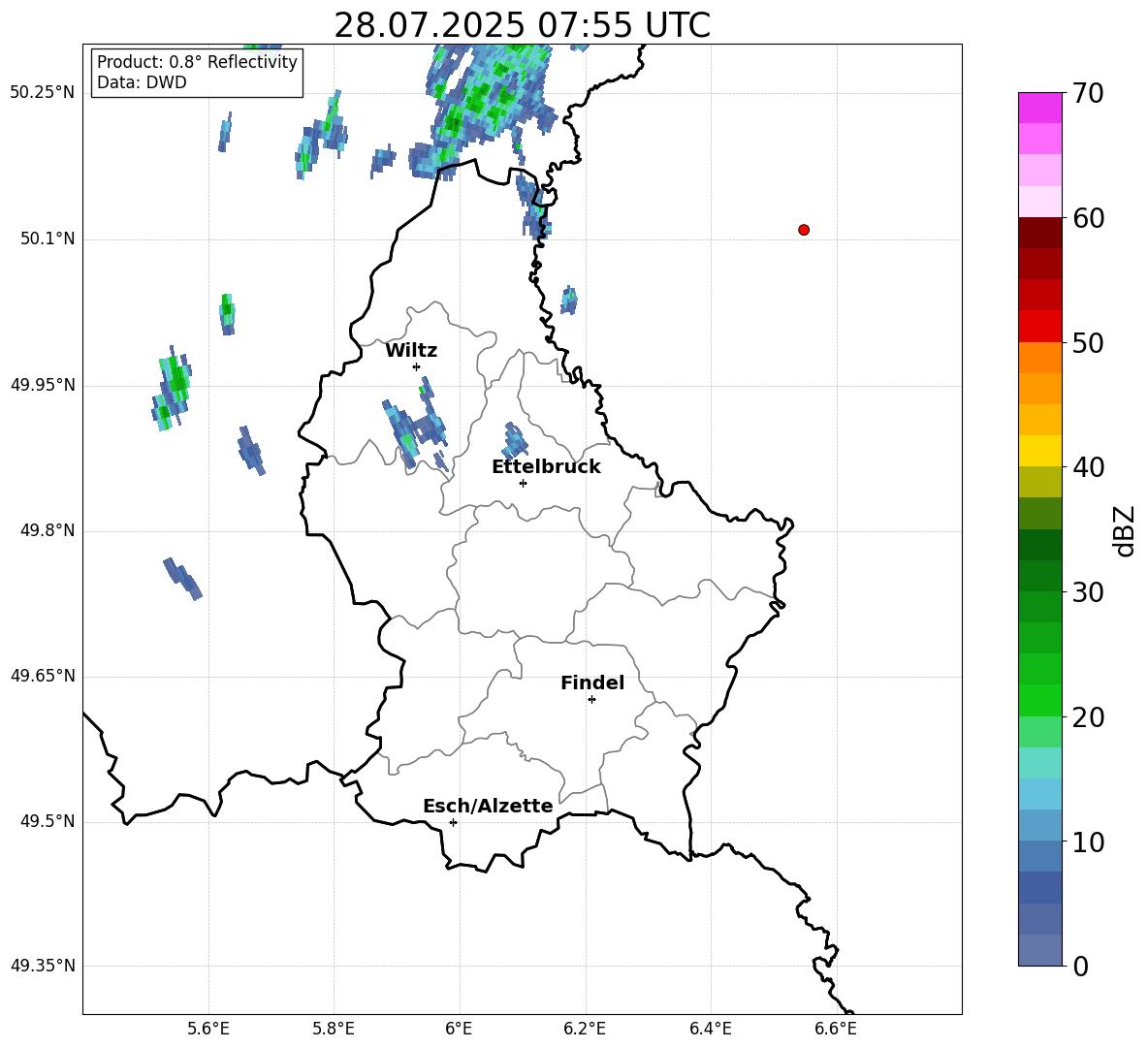Select the Ettelbruck station label
The height and width of the screenshot is (1048, 1148).
(546, 467)
